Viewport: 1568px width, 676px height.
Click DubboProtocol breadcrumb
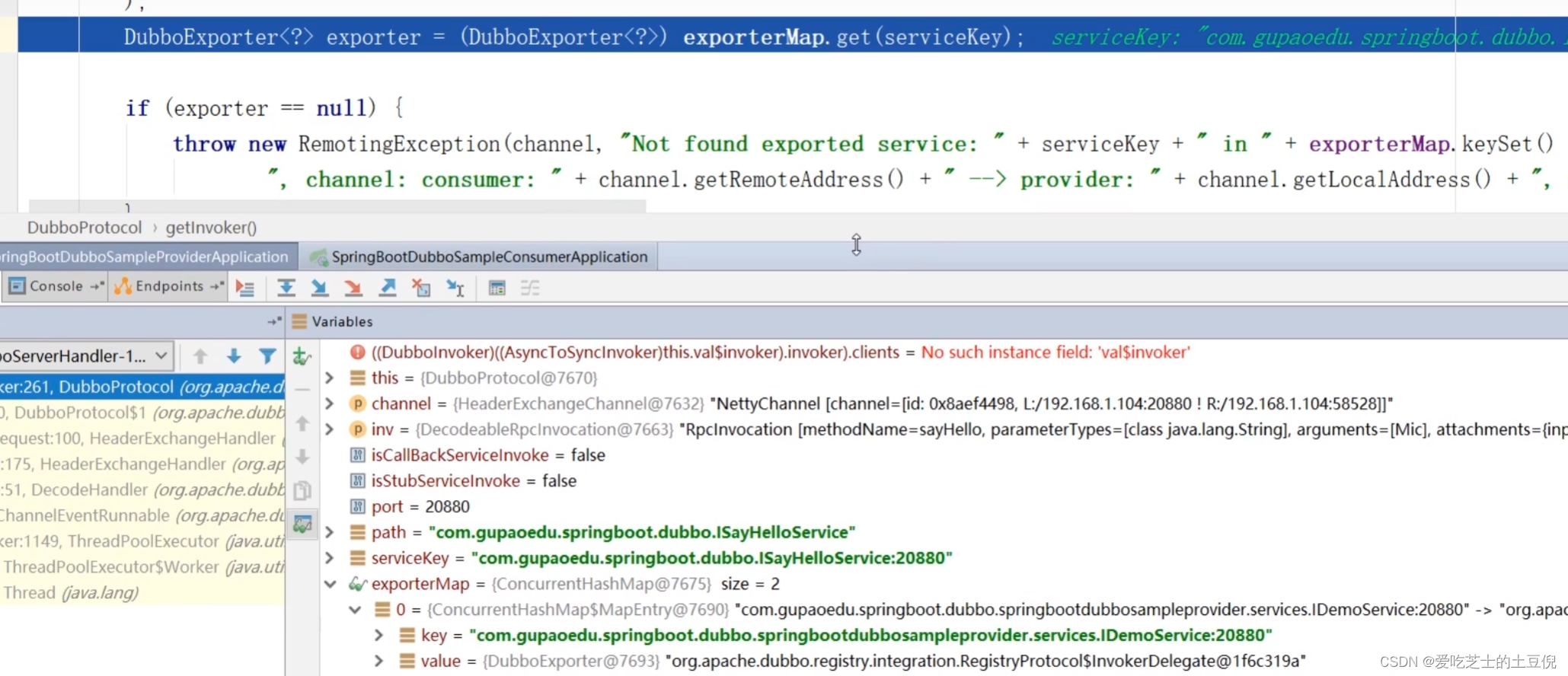[x=85, y=228]
